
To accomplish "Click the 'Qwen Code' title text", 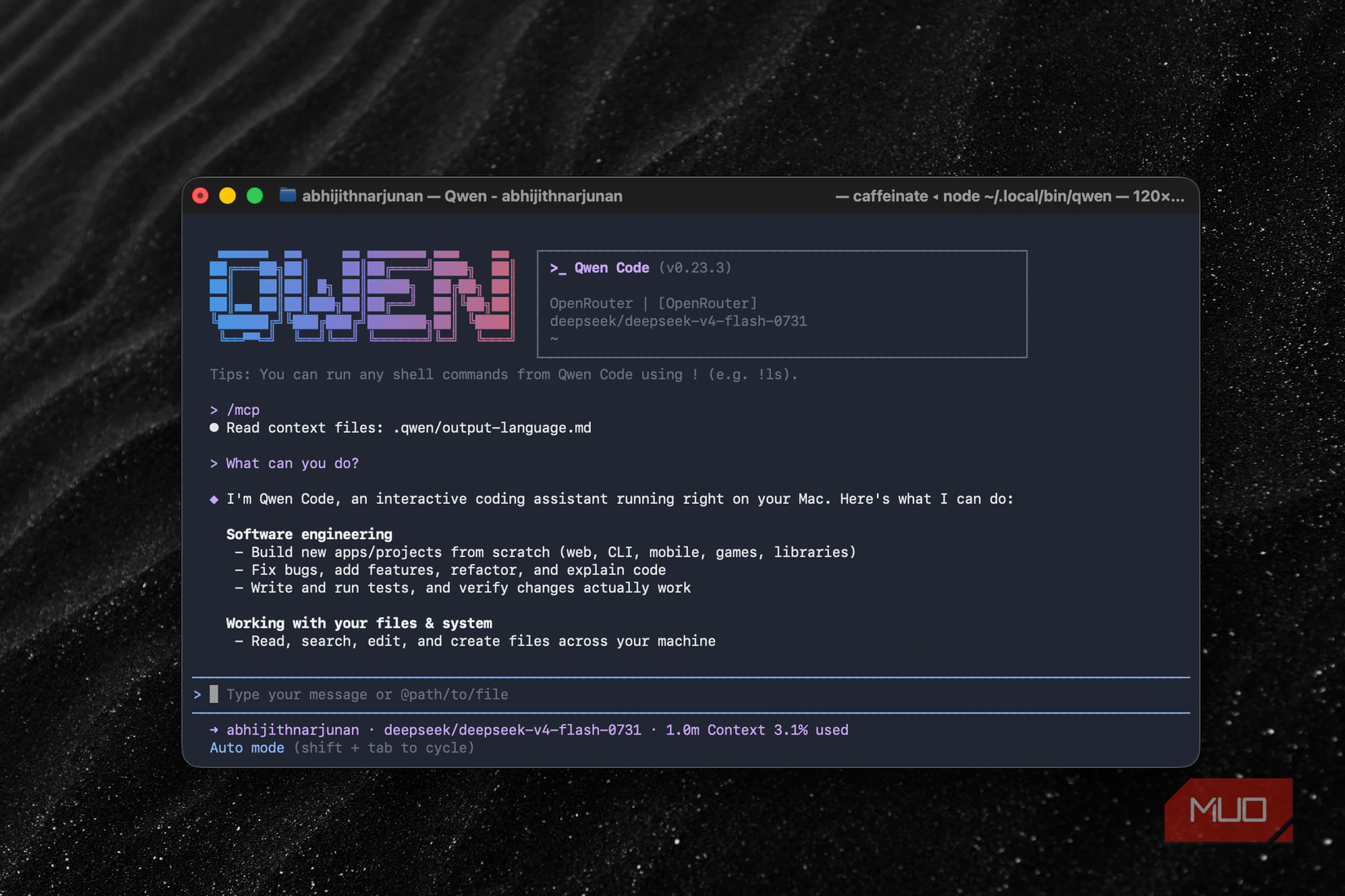I will tap(611, 267).
